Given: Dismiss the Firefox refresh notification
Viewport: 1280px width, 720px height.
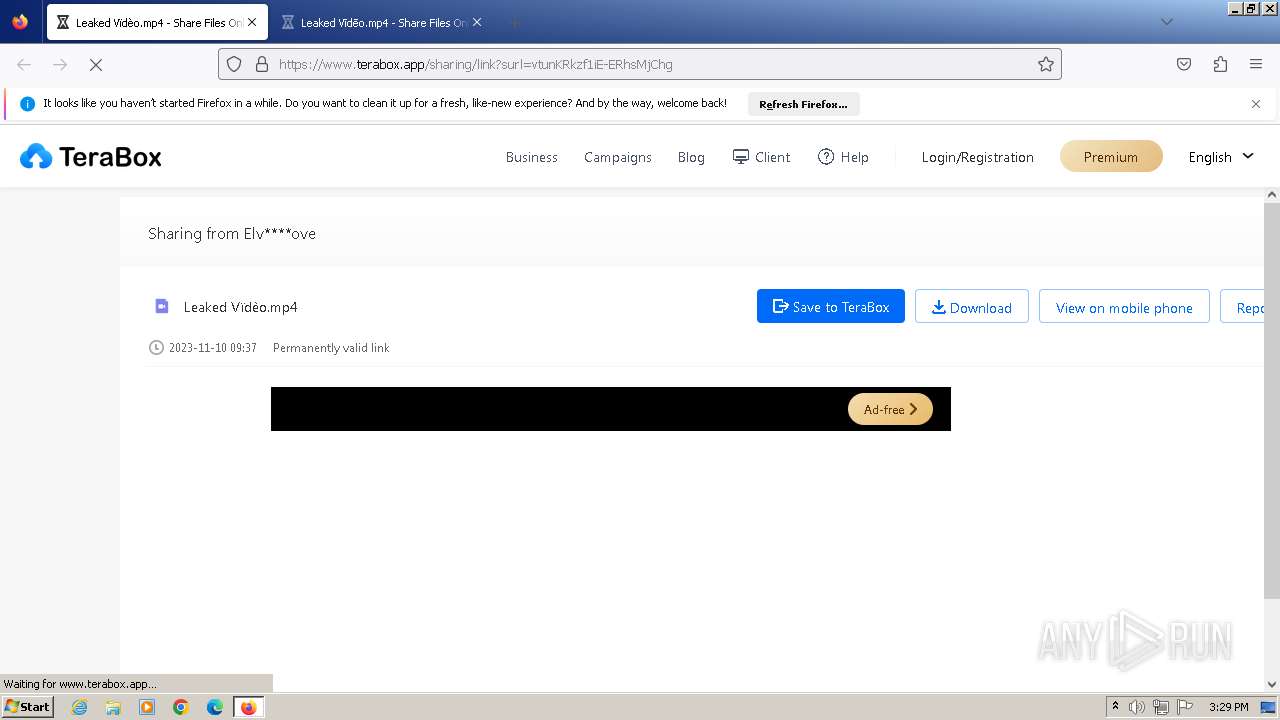Looking at the screenshot, I should point(1256,104).
